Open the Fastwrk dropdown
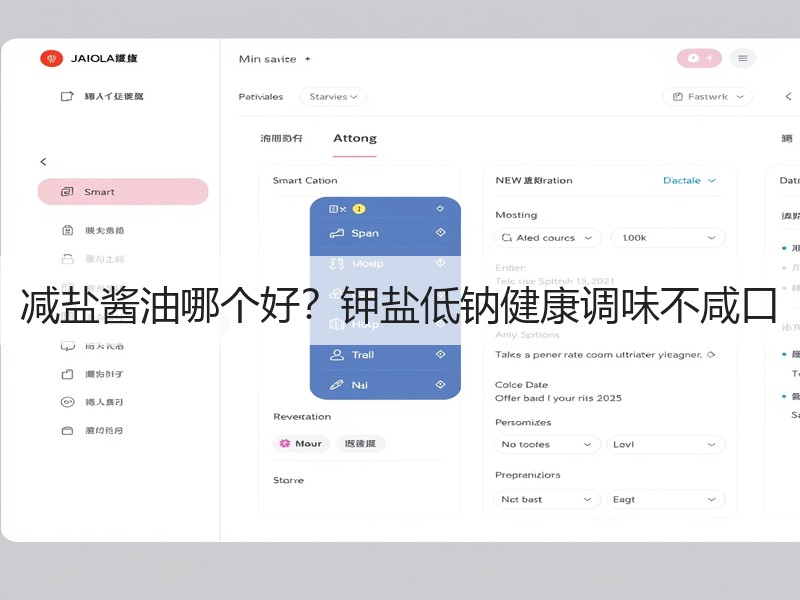The height and width of the screenshot is (600, 800). point(707,97)
